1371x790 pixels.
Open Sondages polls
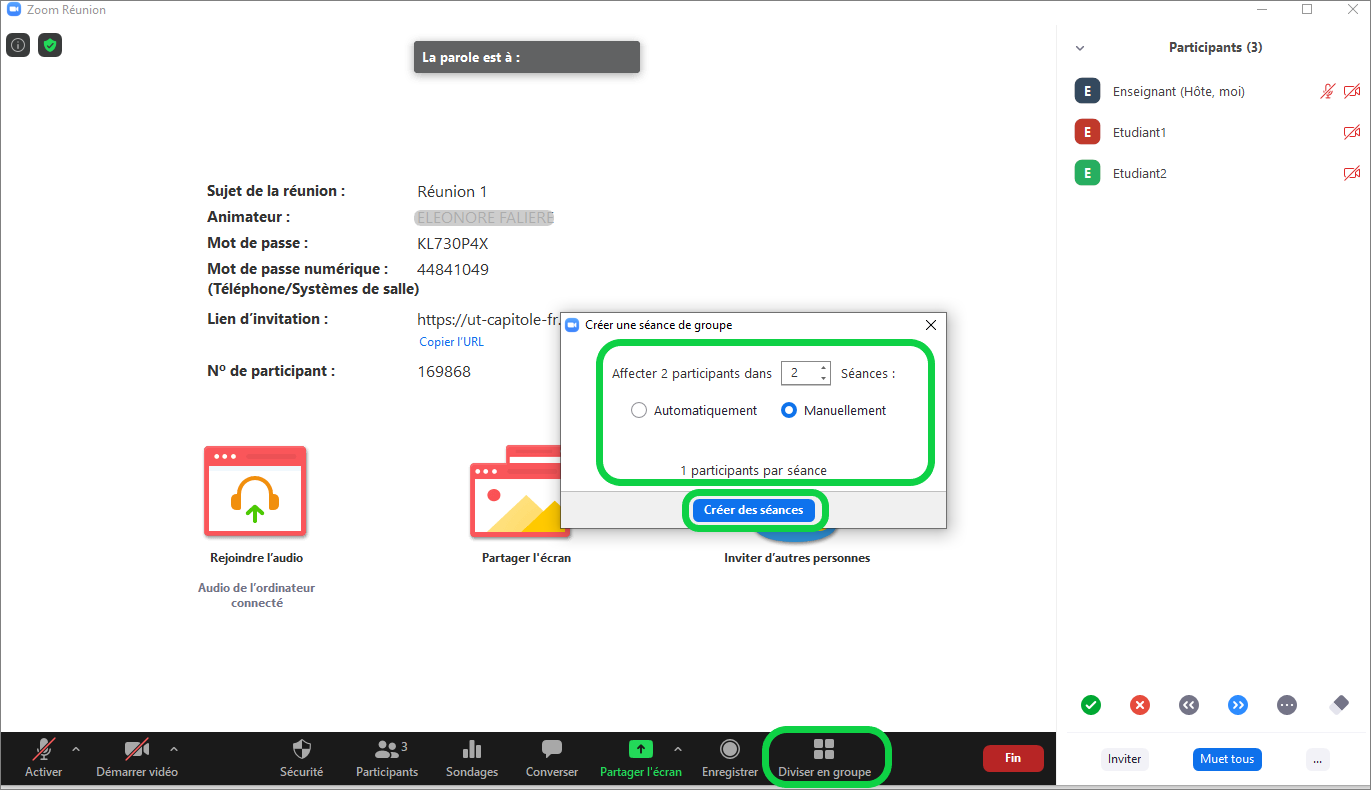click(x=472, y=759)
